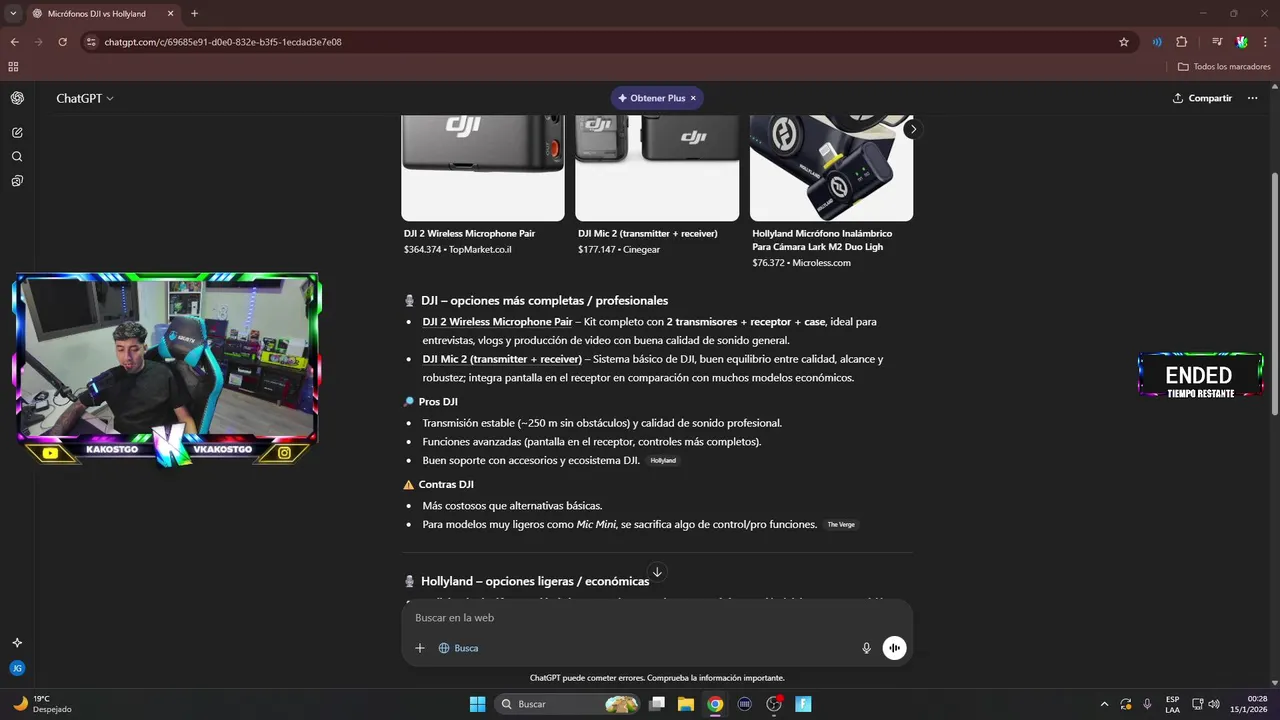Click the sparkle icon in lower sidebar
The width and height of the screenshot is (1280, 720).
click(17, 643)
